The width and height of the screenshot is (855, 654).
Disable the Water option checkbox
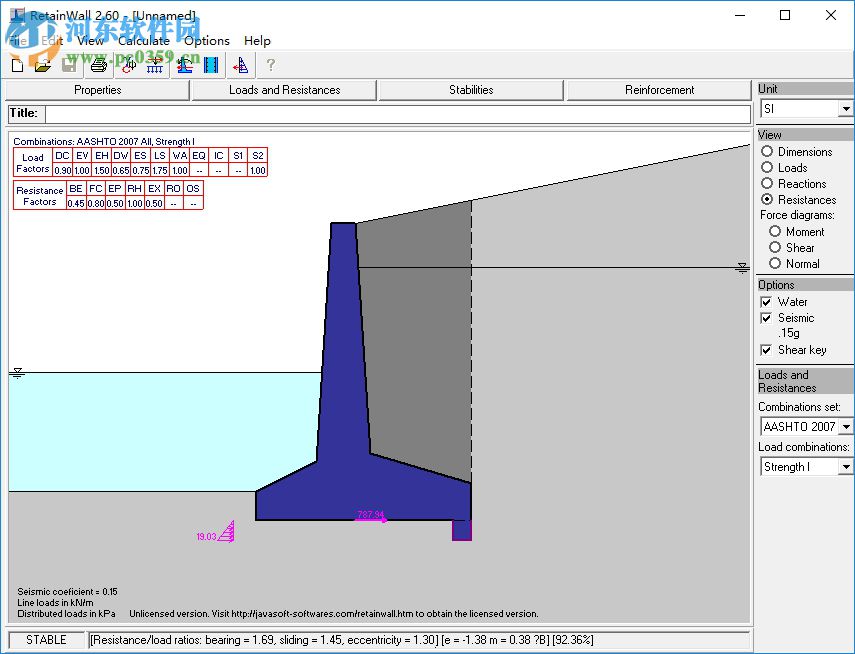click(768, 302)
